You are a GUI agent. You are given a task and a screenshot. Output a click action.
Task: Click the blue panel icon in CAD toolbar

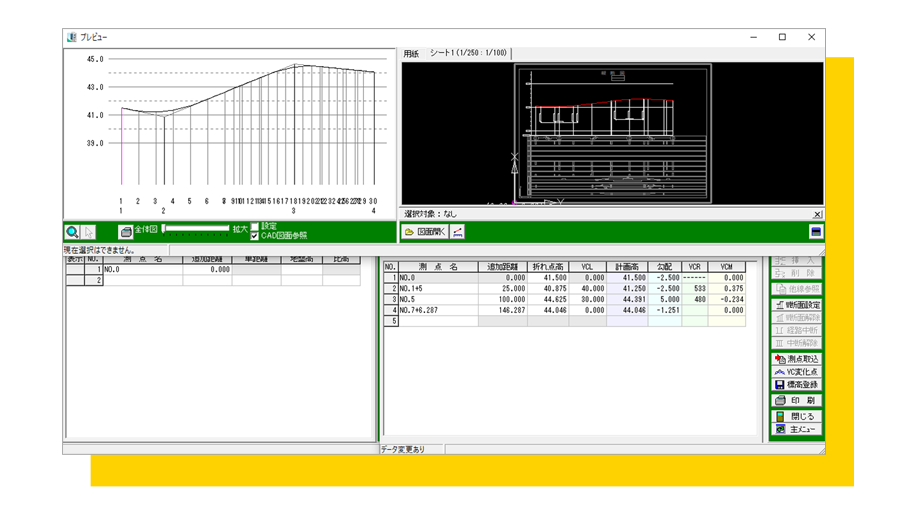pyautogui.click(x=816, y=232)
